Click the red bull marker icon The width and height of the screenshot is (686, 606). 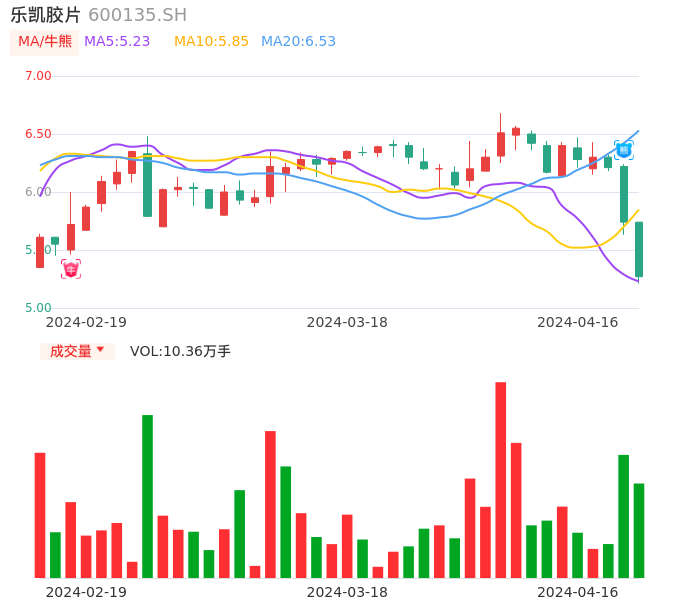pyautogui.click(x=71, y=269)
